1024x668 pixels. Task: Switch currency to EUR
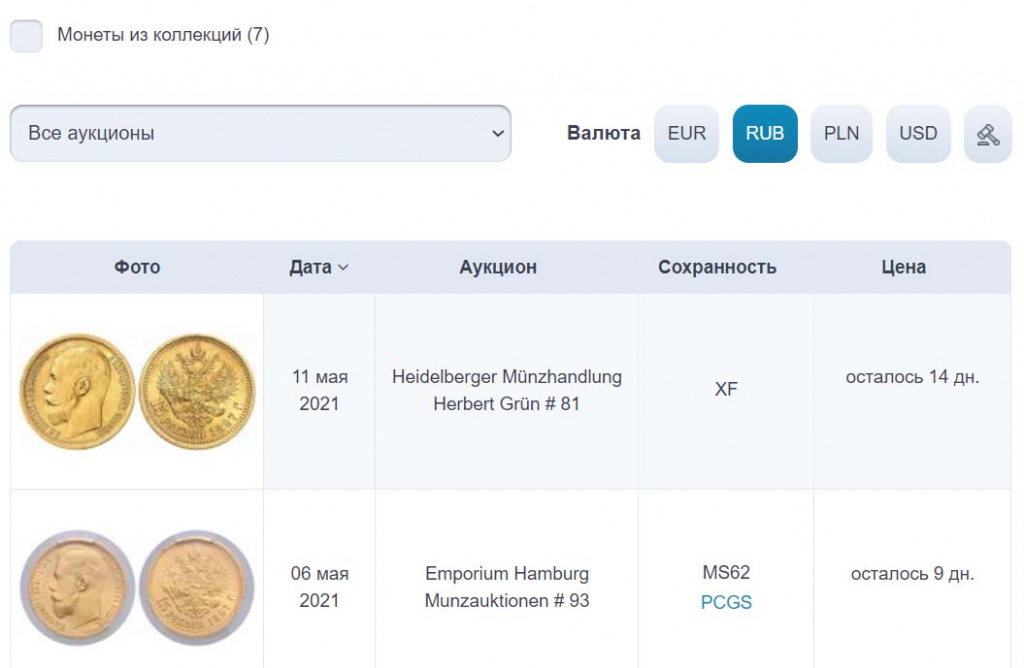coord(687,134)
